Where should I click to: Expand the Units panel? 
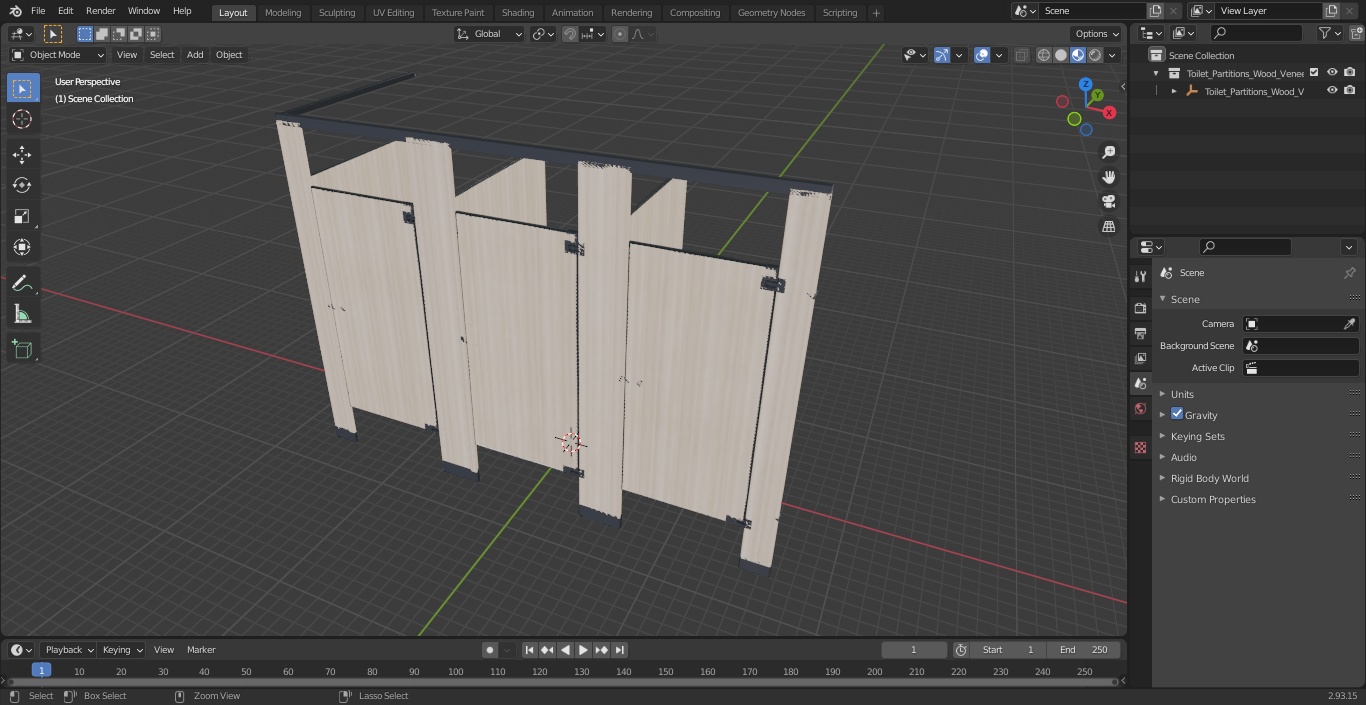1182,394
